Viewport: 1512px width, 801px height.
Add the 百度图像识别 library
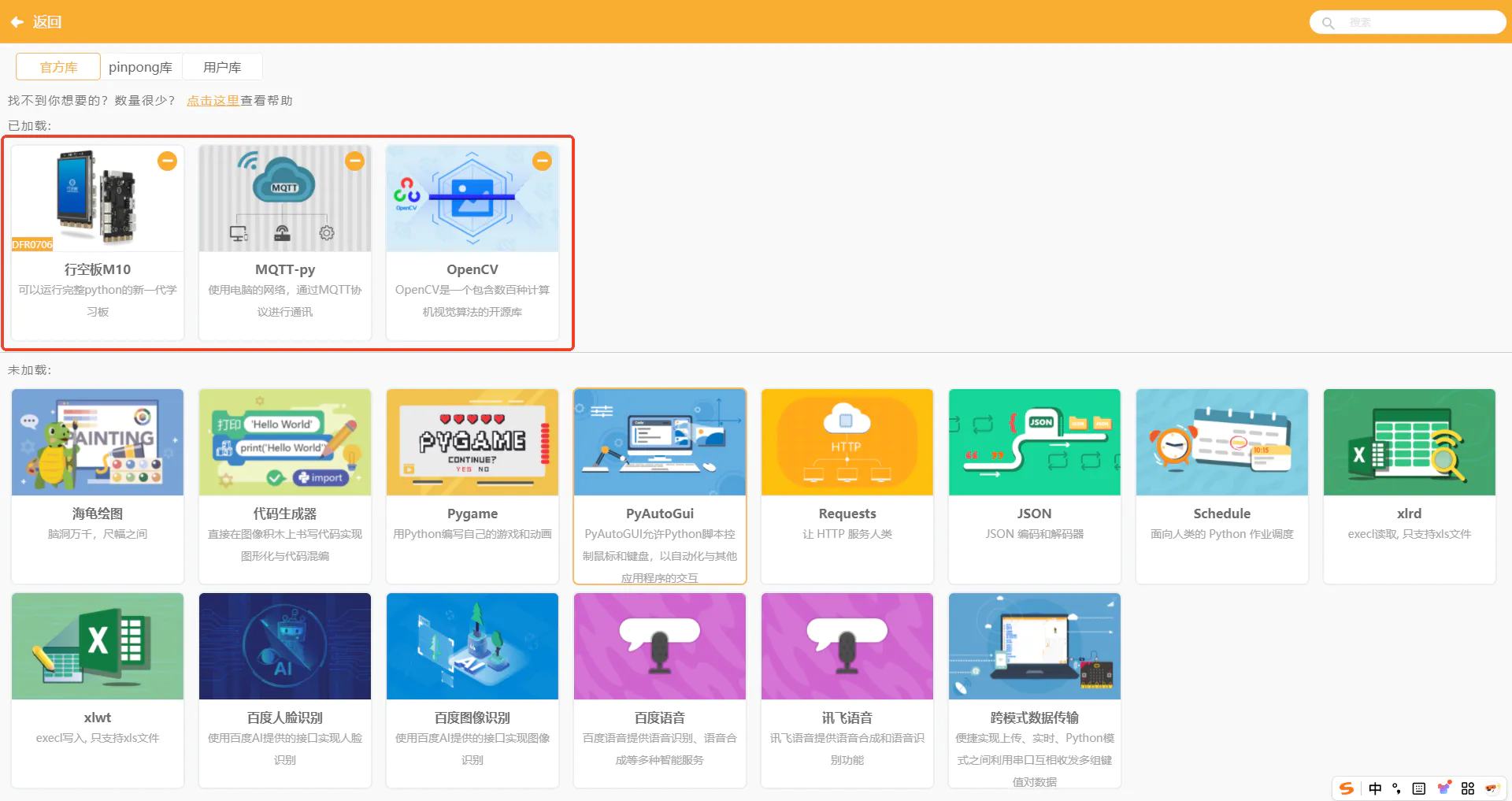pyautogui.click(x=472, y=690)
